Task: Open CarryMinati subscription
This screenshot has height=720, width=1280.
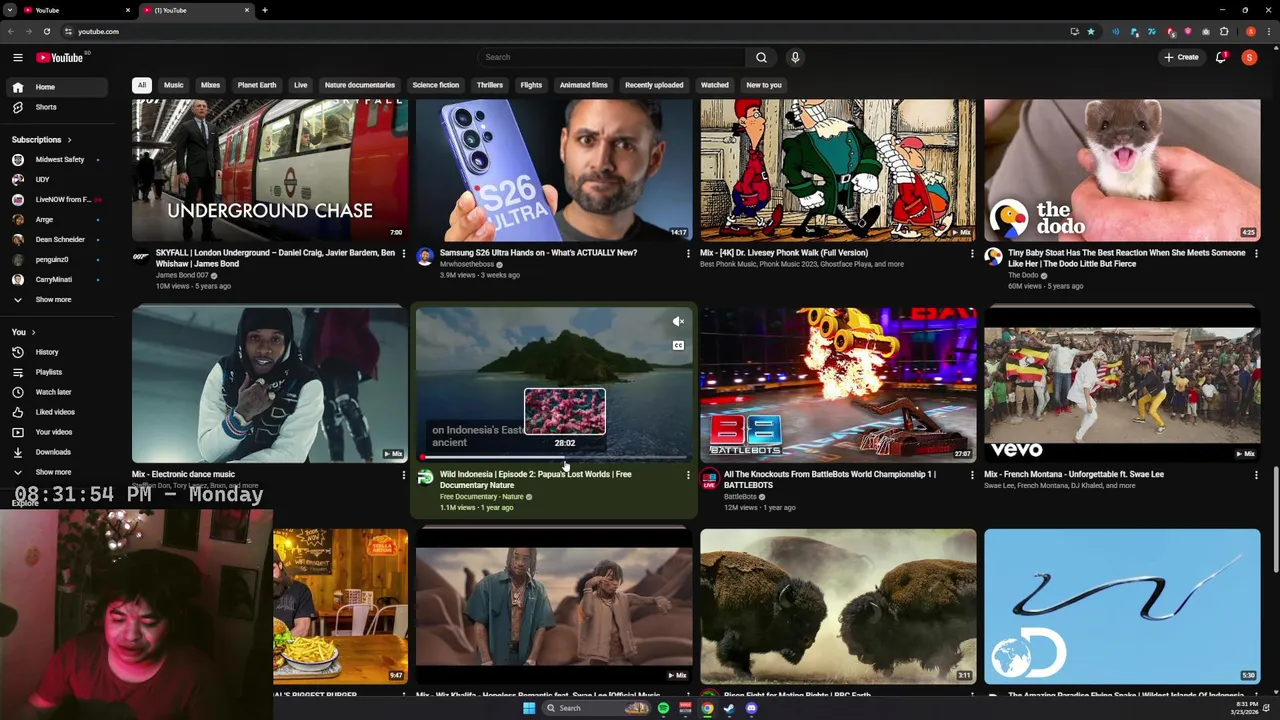Action: [54, 280]
